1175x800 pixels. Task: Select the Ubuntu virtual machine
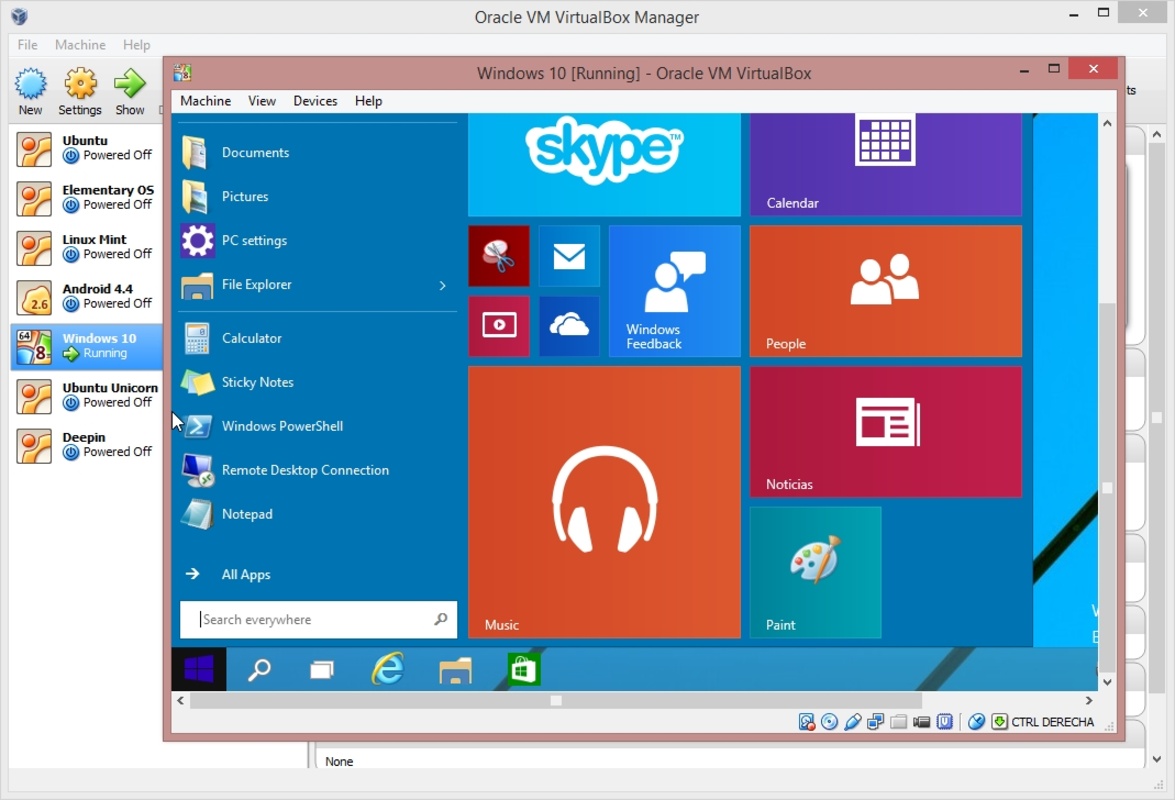[86, 148]
